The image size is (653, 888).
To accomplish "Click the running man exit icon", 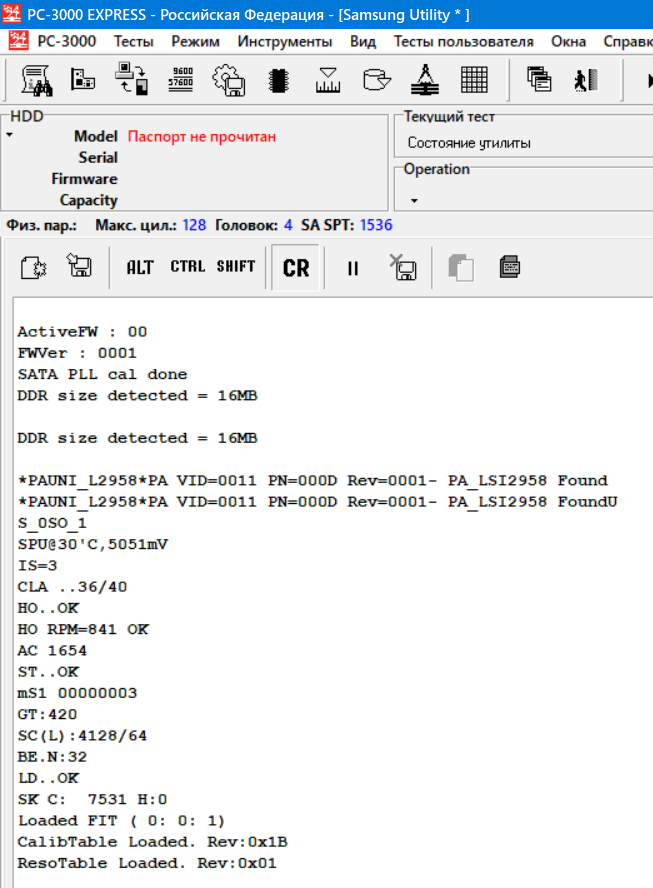I will pyautogui.click(x=586, y=80).
